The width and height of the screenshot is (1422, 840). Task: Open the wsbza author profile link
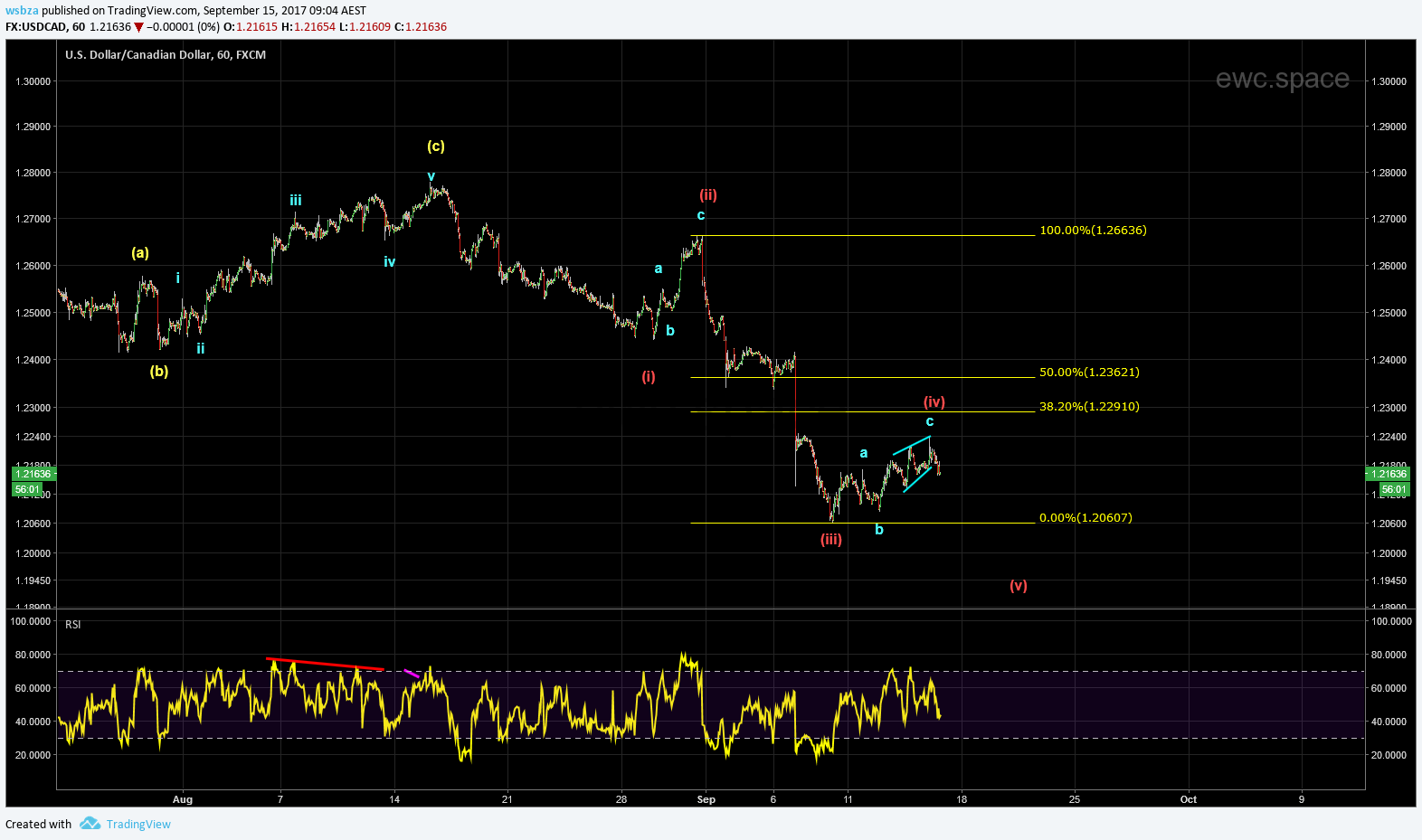pyautogui.click(x=21, y=11)
